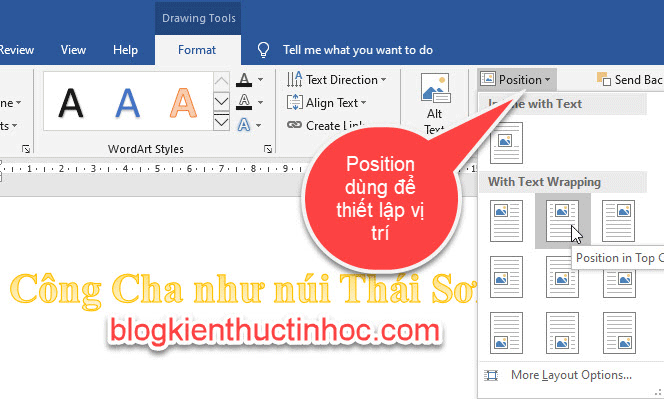Image resolution: width=664 pixels, height=399 pixels.
Task: Open the Text Fill dropdown arrow
Action: 260,79
